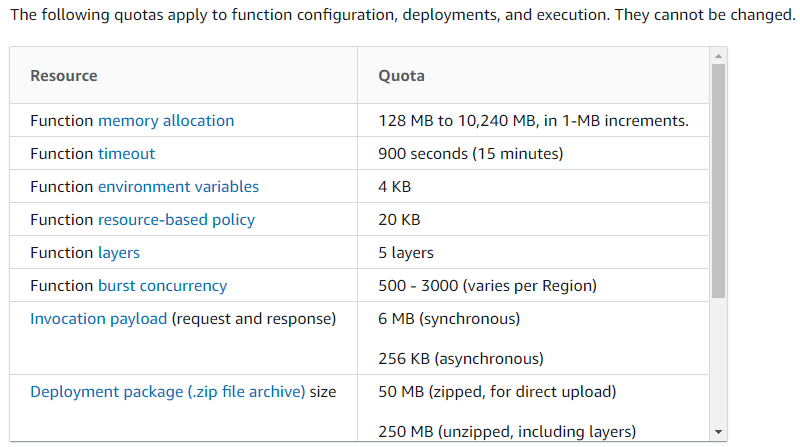Select the '128 MB to 10,240 MB' quota cell

click(x=533, y=120)
